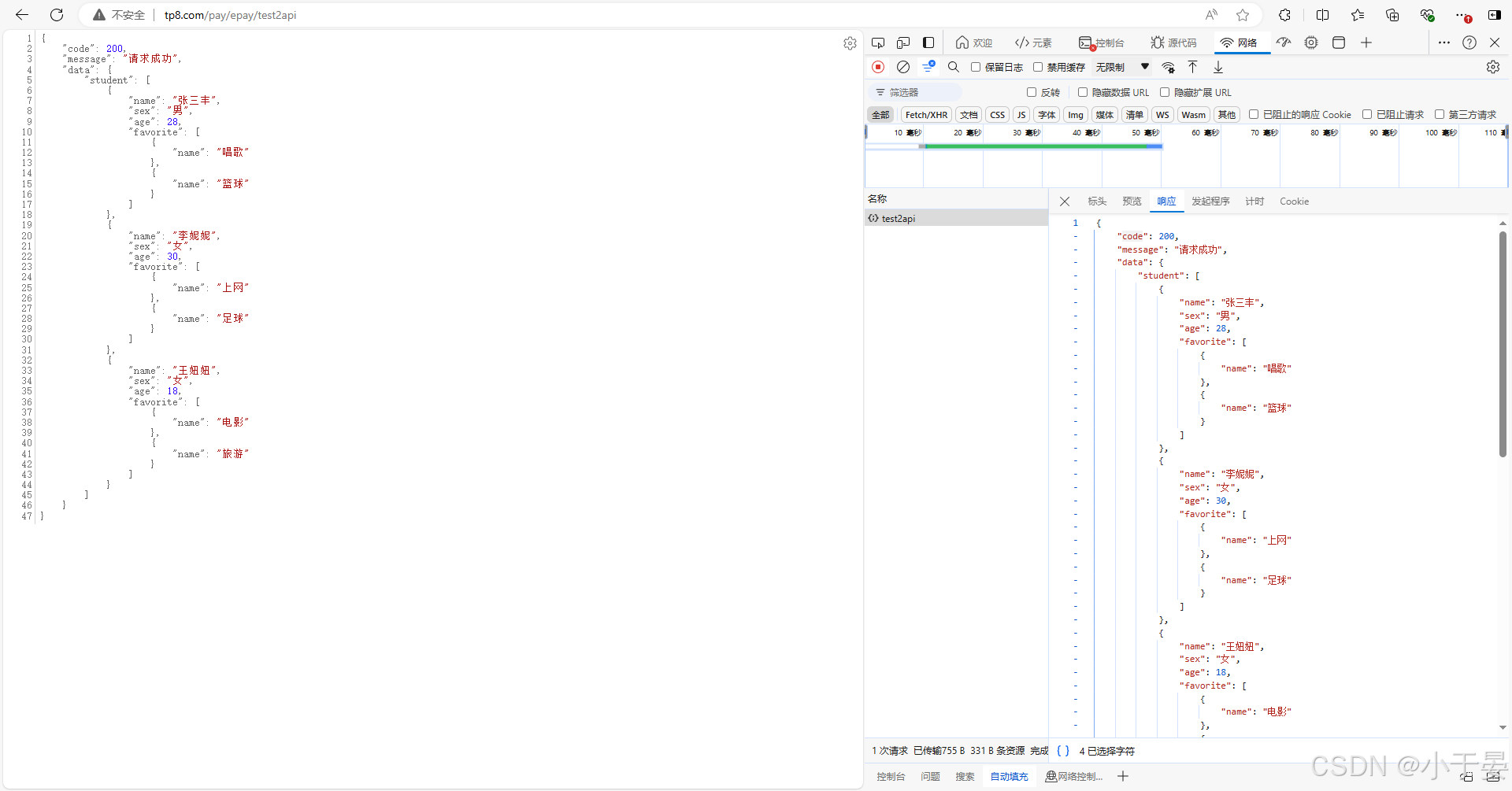Open DevTools help question mark

pyautogui.click(x=1469, y=43)
